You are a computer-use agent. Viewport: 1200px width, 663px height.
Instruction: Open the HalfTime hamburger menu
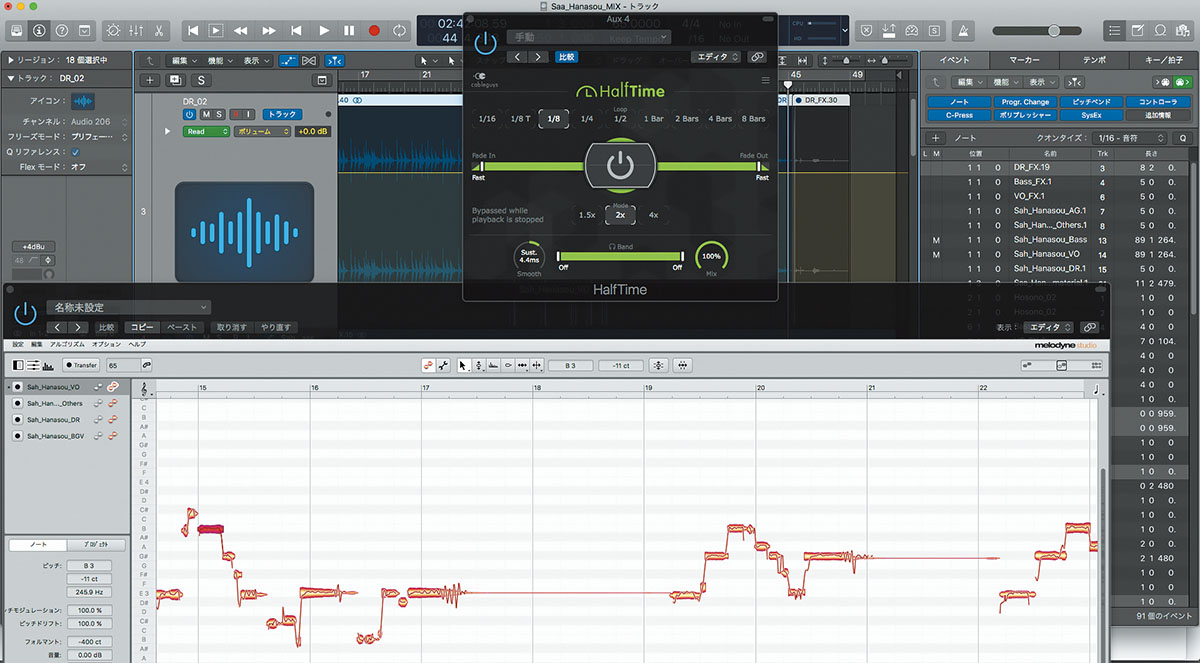pos(766,80)
